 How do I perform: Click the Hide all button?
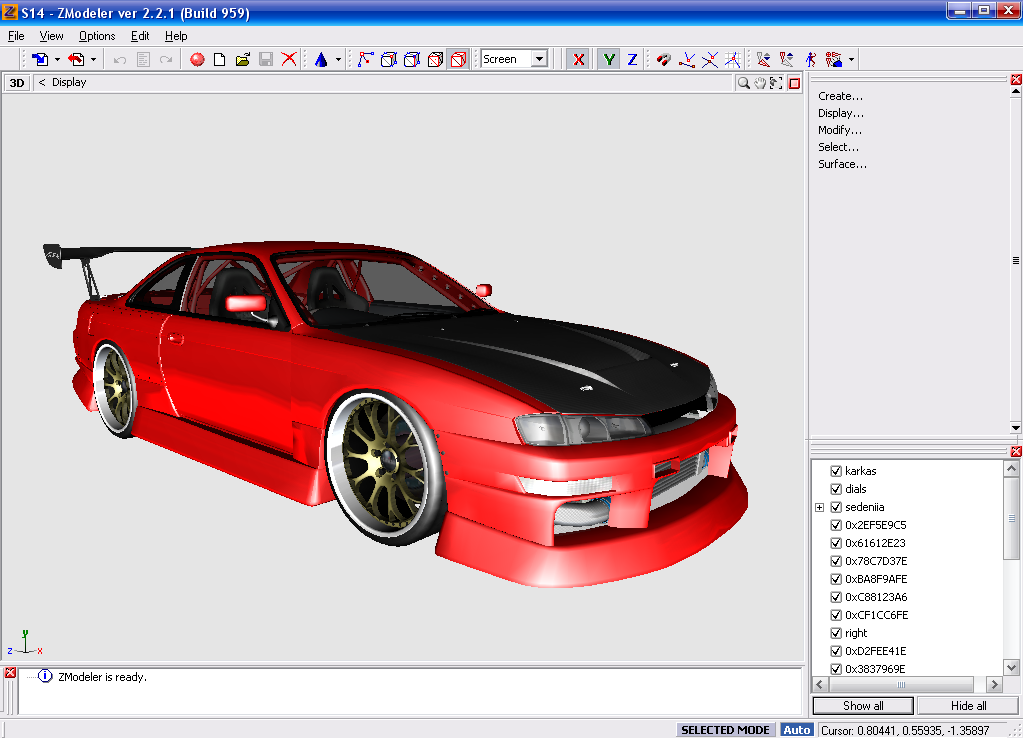(968, 705)
